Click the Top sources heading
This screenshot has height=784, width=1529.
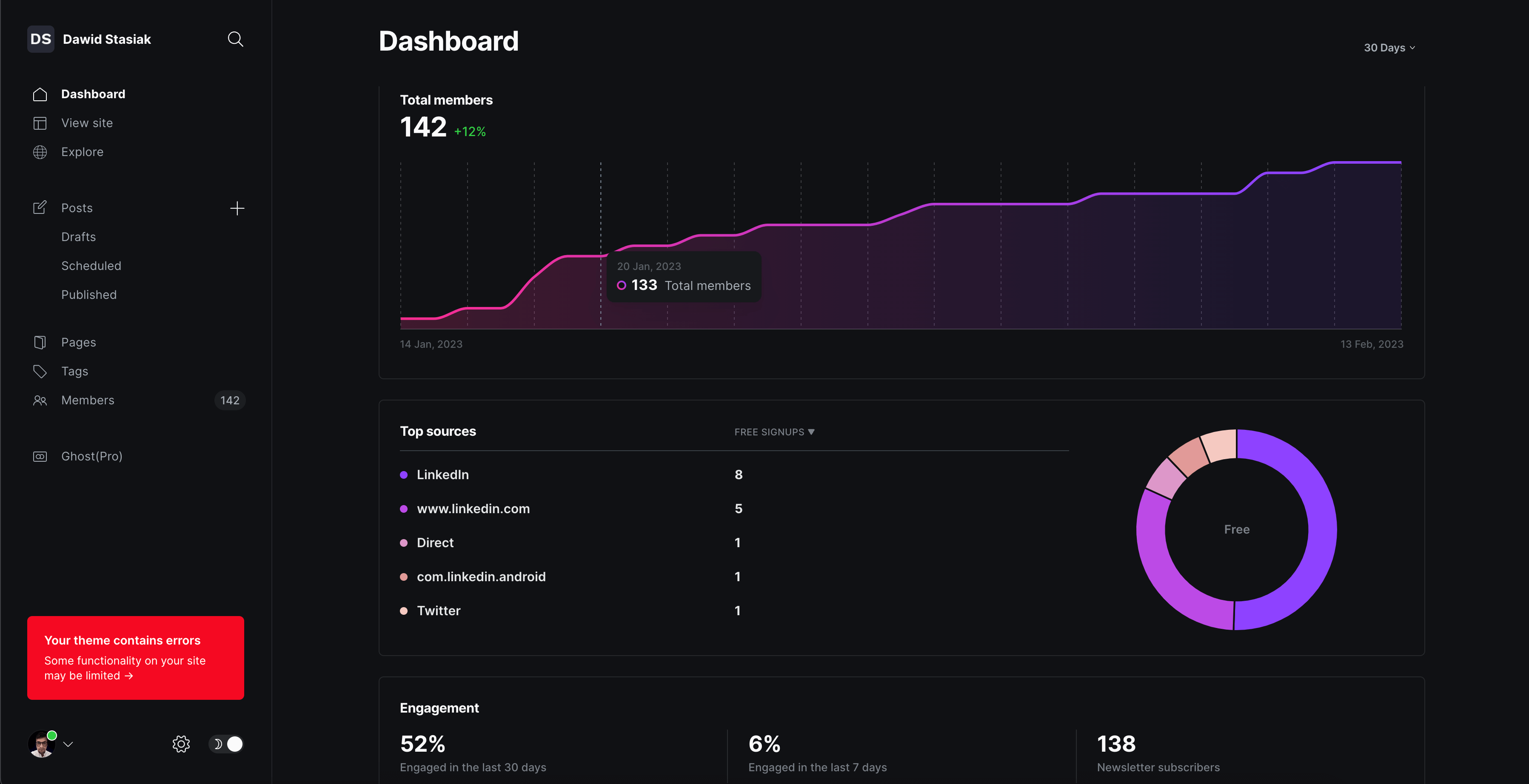438,431
